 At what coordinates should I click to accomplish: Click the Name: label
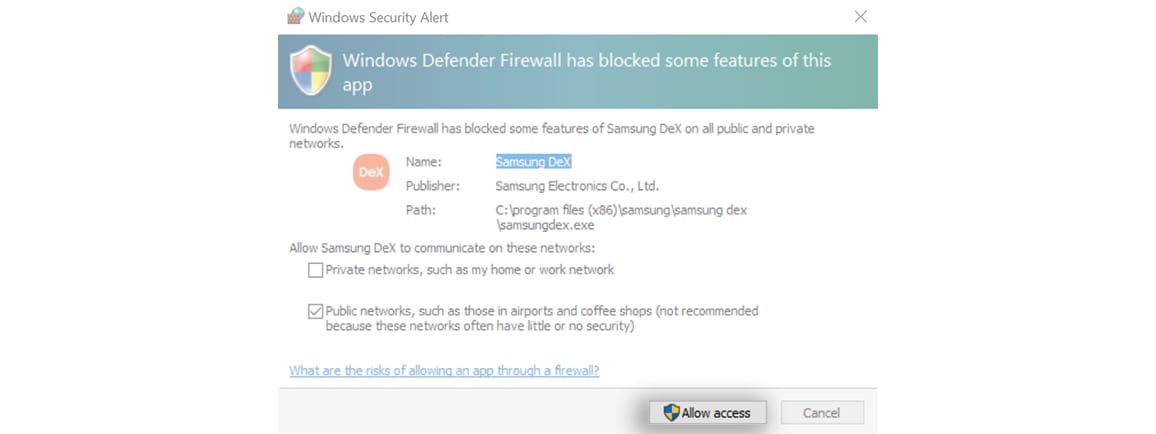pyautogui.click(x=423, y=161)
